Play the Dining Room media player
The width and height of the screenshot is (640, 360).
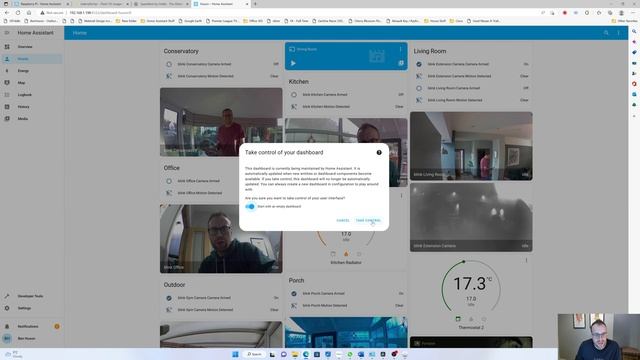pyautogui.click(x=293, y=63)
